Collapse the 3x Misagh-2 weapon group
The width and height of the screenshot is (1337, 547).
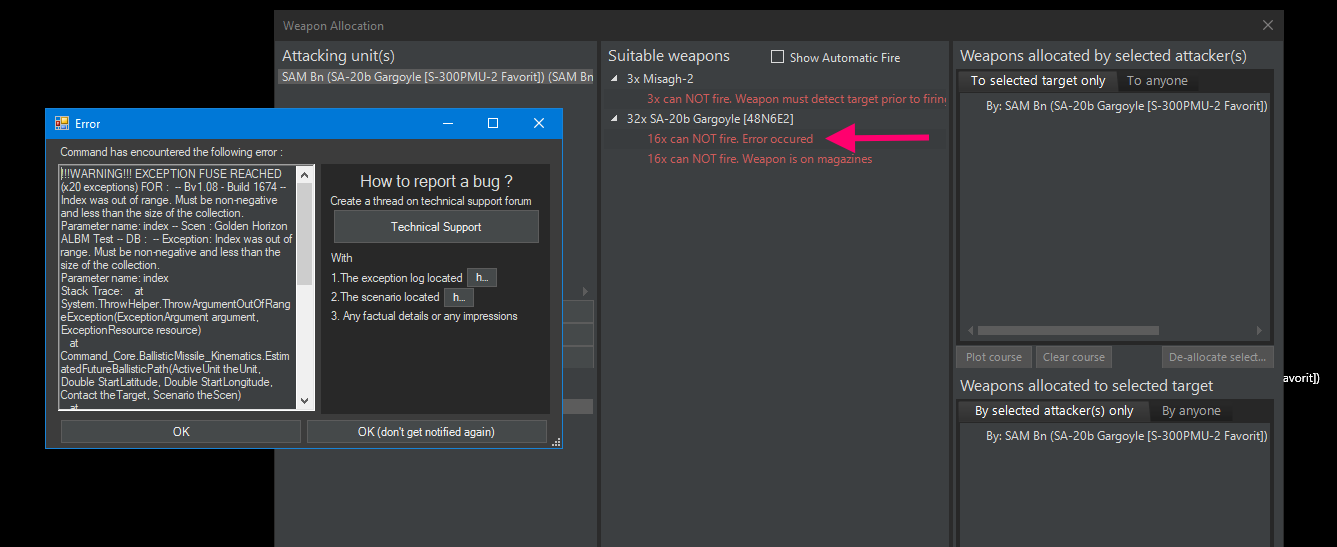tap(615, 79)
